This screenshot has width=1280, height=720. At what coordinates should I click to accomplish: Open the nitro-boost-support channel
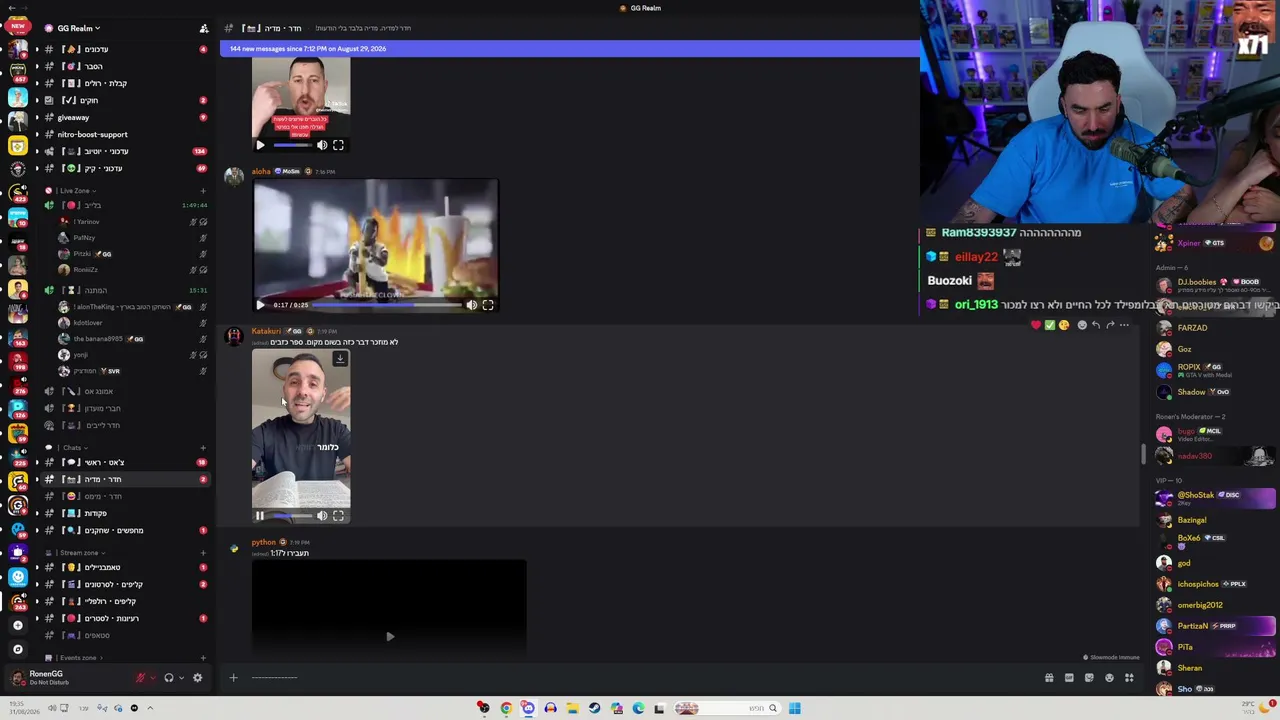(92, 134)
